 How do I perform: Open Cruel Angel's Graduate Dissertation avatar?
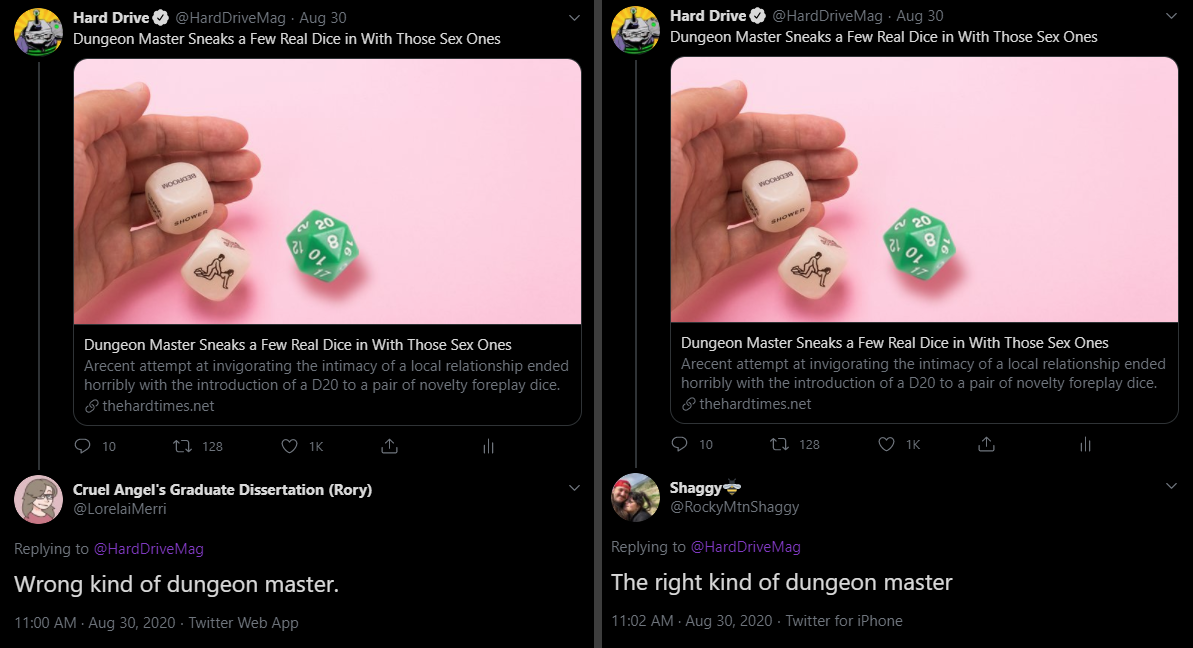(x=38, y=499)
